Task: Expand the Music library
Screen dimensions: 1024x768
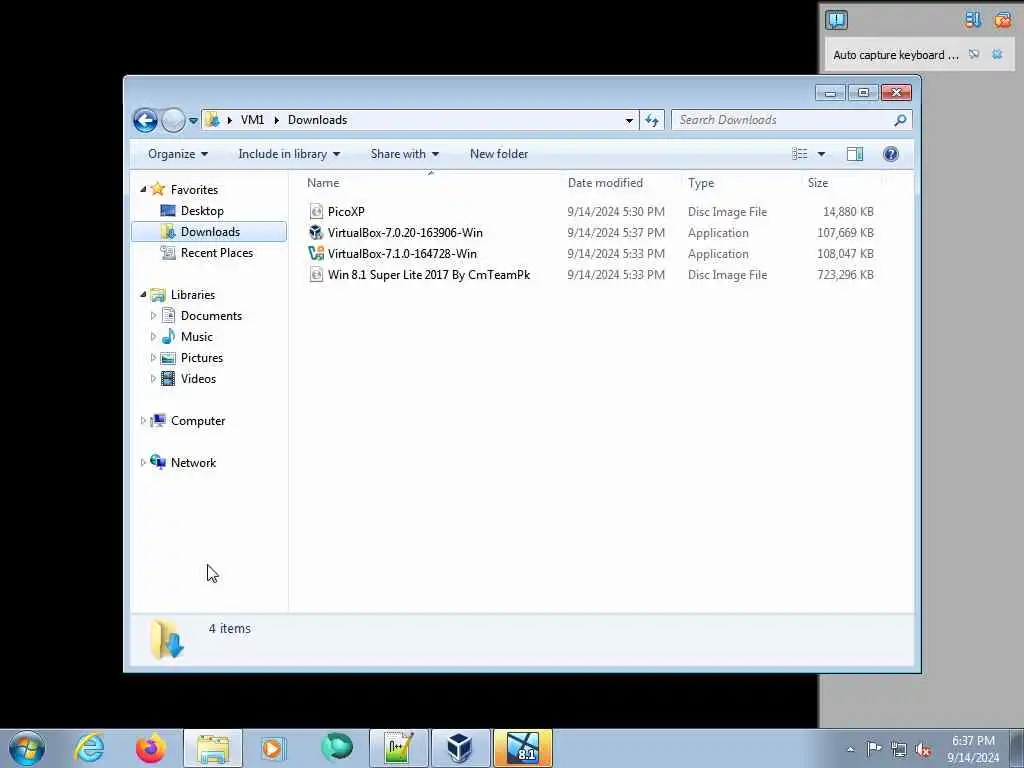Action: pyautogui.click(x=153, y=337)
